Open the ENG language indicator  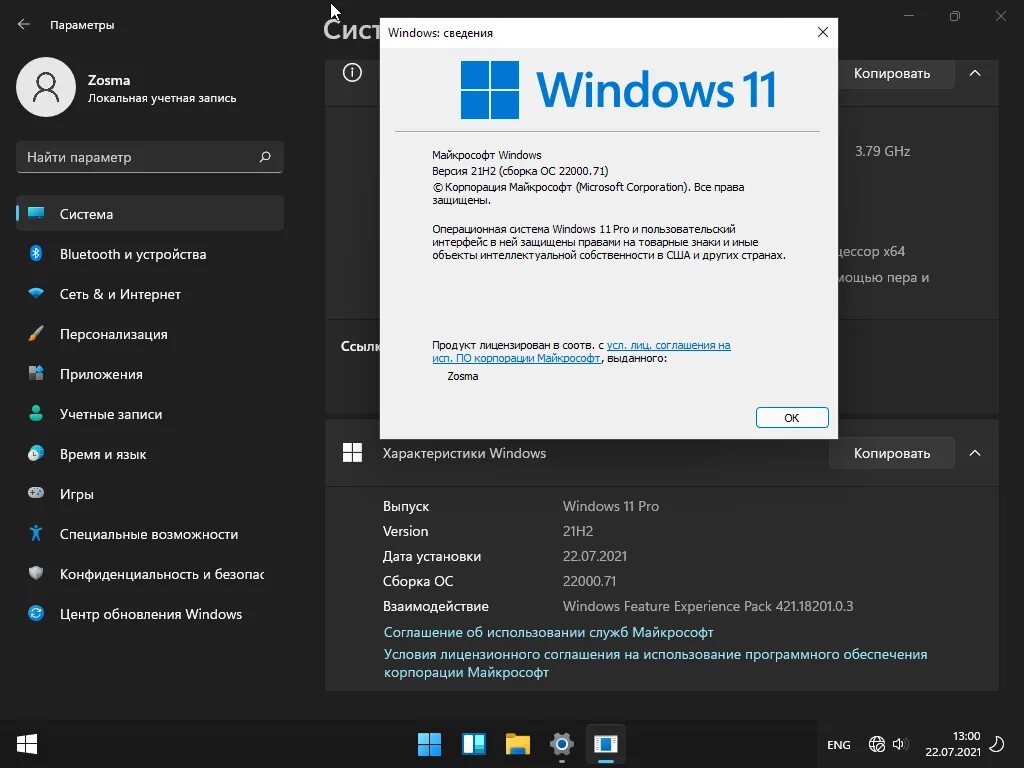pyautogui.click(x=838, y=744)
